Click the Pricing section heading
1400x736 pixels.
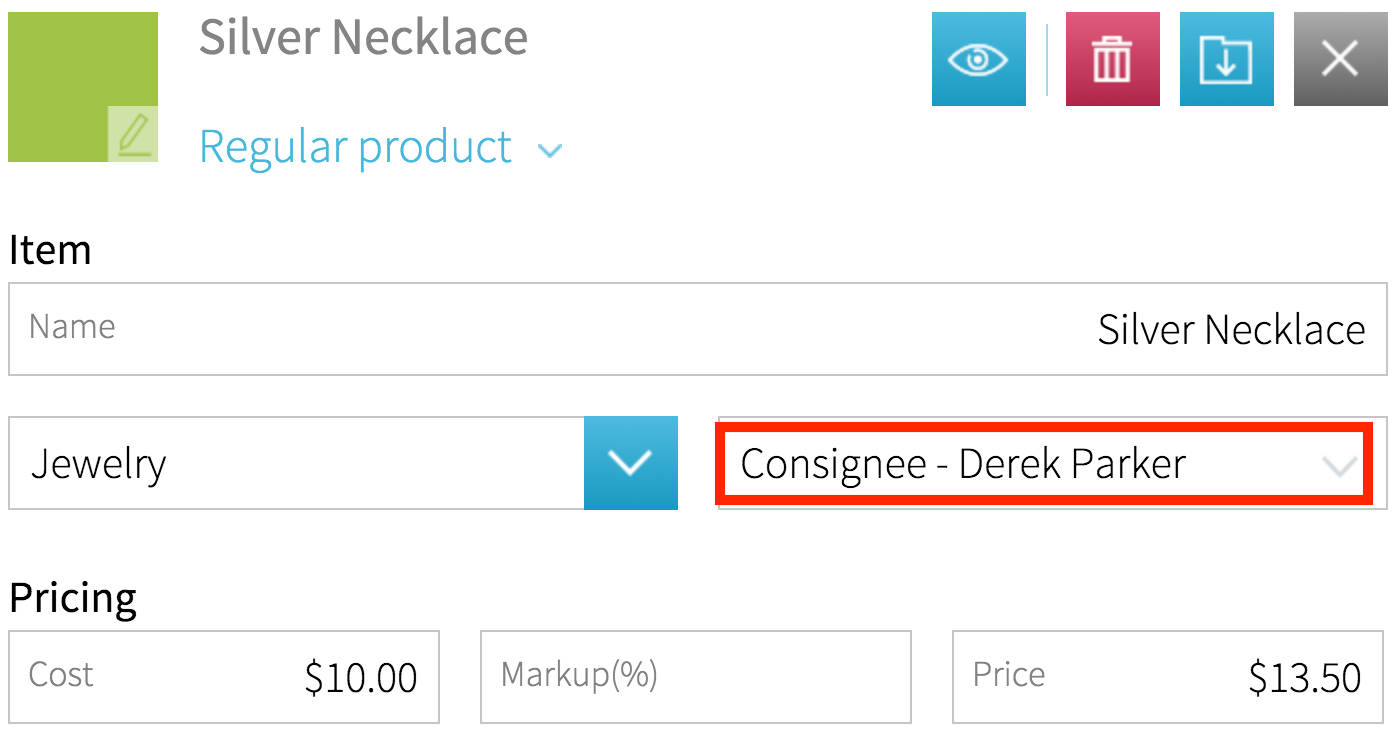73,598
